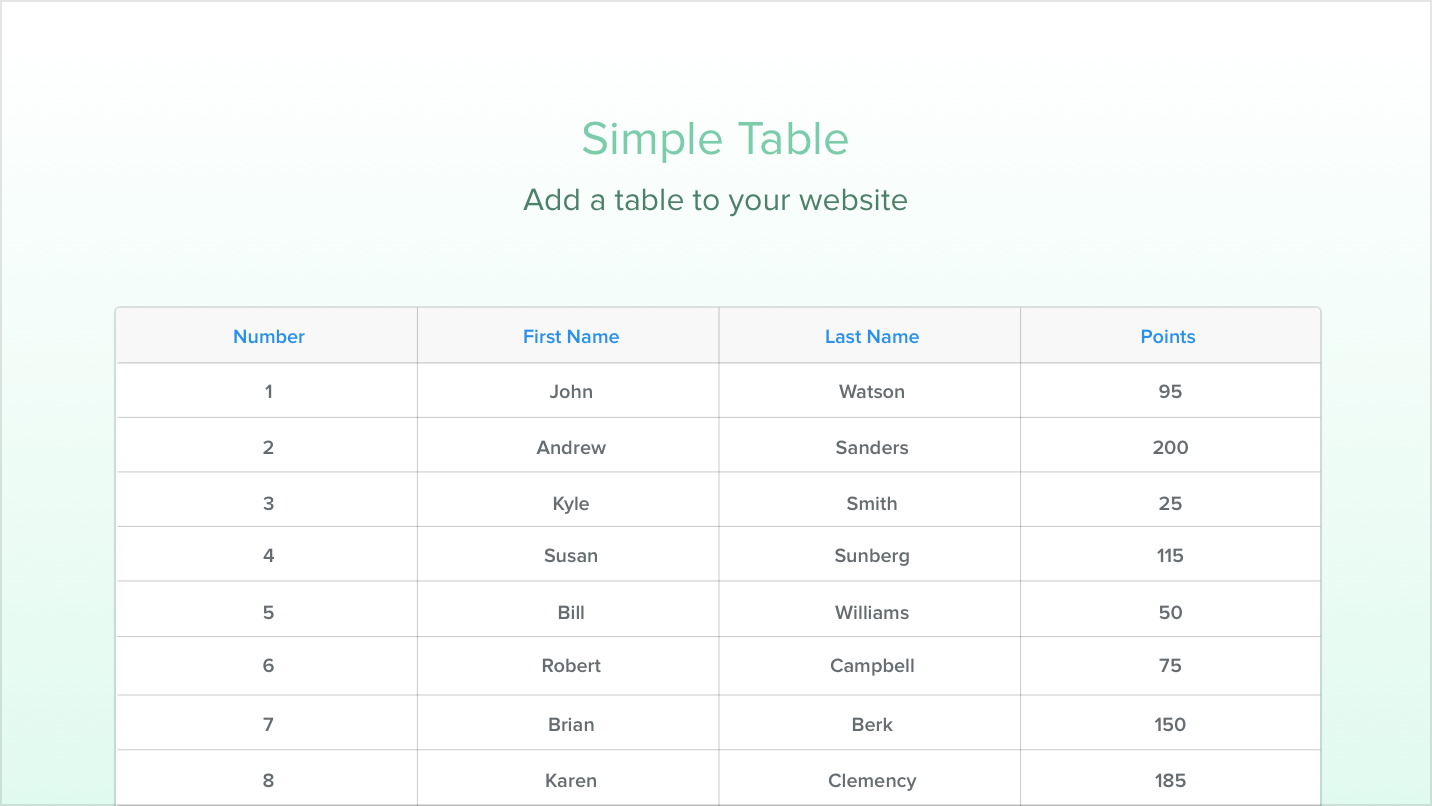Click the cell containing Campbell
This screenshot has height=806, width=1432.
(x=871, y=665)
